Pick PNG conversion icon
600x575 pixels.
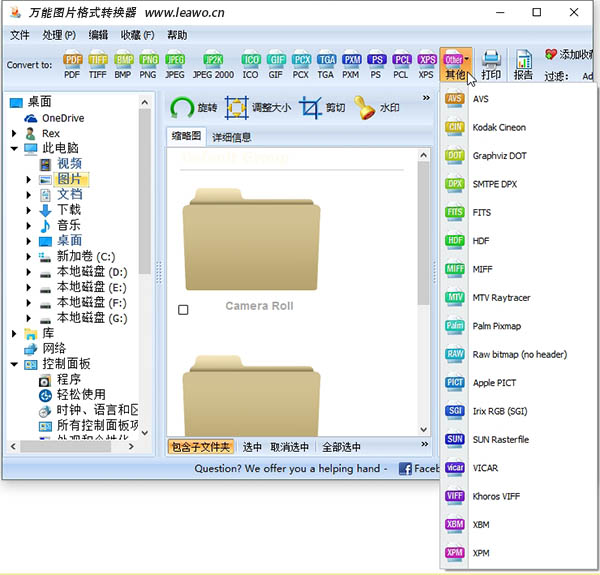148,64
